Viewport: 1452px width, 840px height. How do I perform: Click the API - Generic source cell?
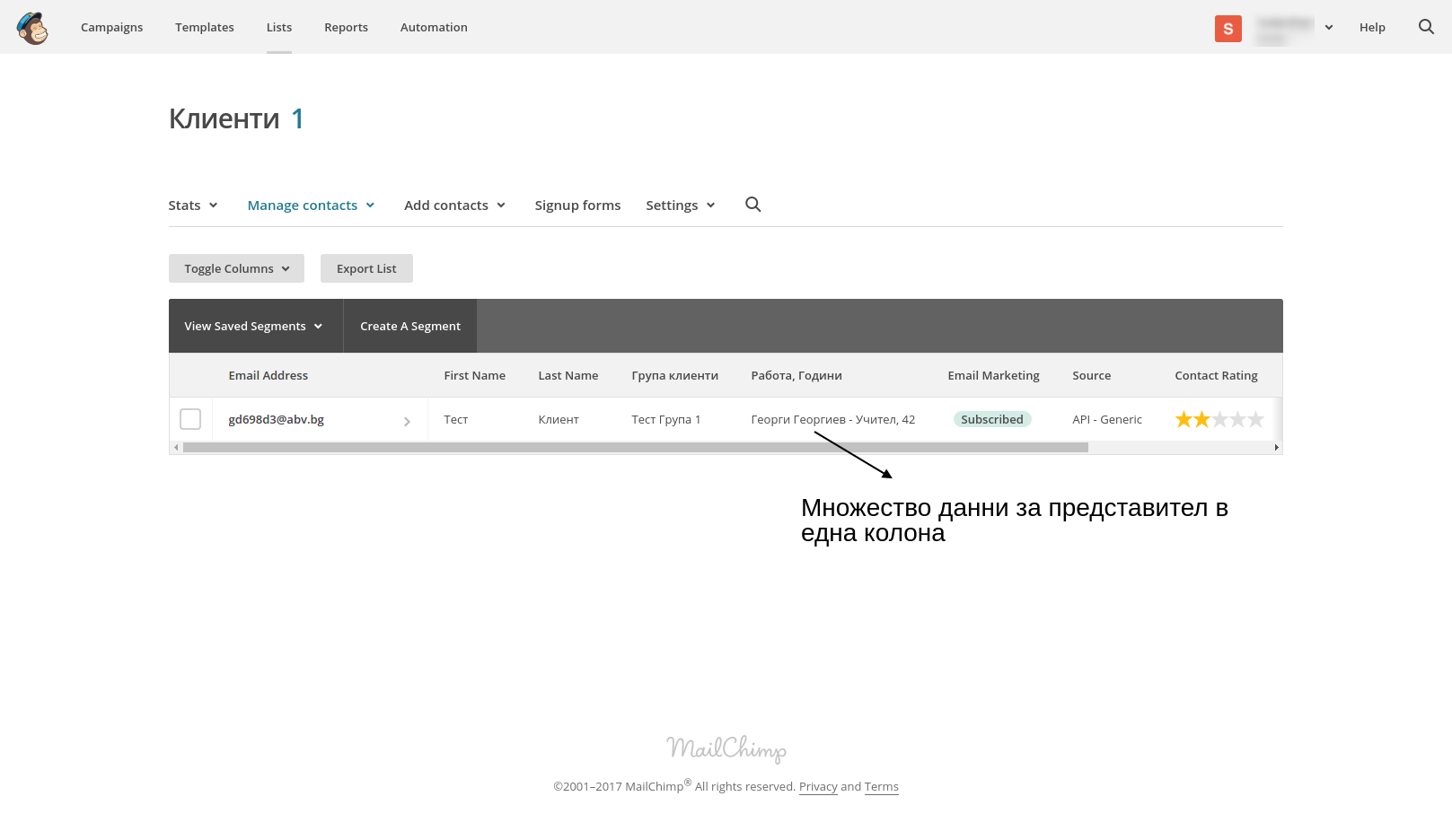[x=1107, y=419]
